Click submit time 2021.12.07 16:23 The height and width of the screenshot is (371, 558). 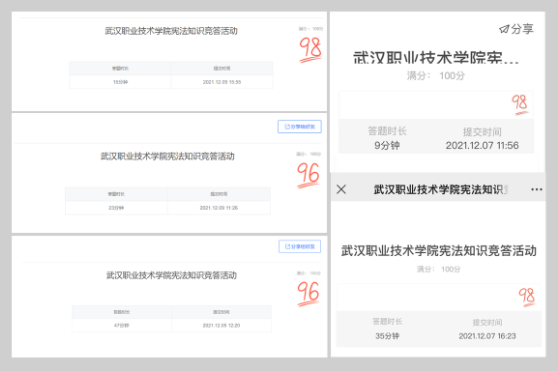point(487,336)
